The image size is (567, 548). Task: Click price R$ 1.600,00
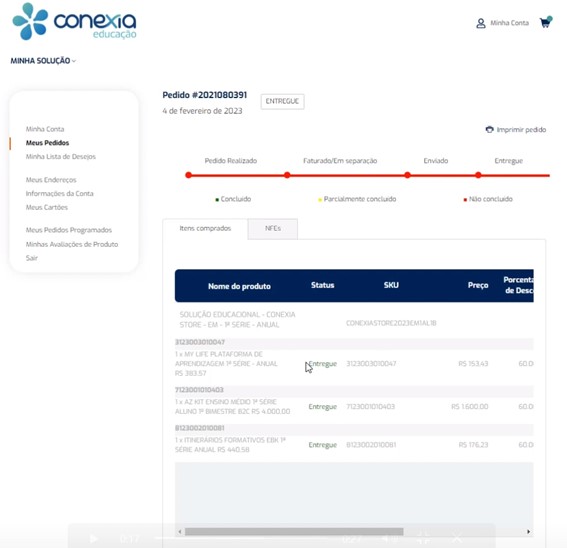point(470,407)
